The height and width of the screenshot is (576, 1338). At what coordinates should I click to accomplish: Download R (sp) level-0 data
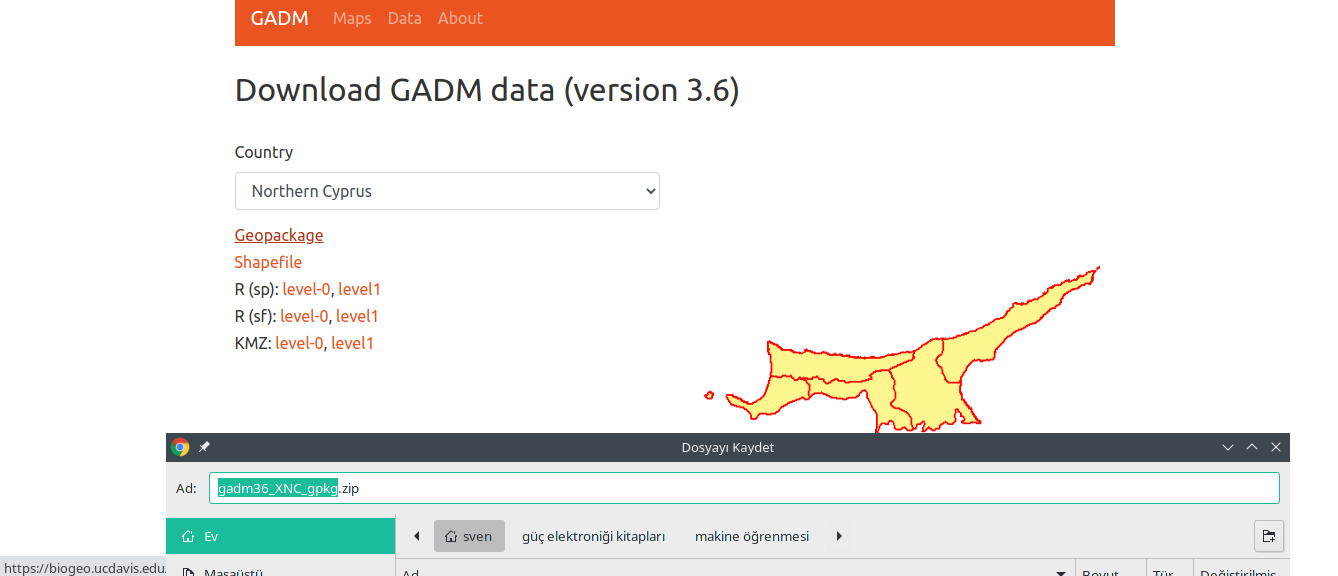click(306, 289)
